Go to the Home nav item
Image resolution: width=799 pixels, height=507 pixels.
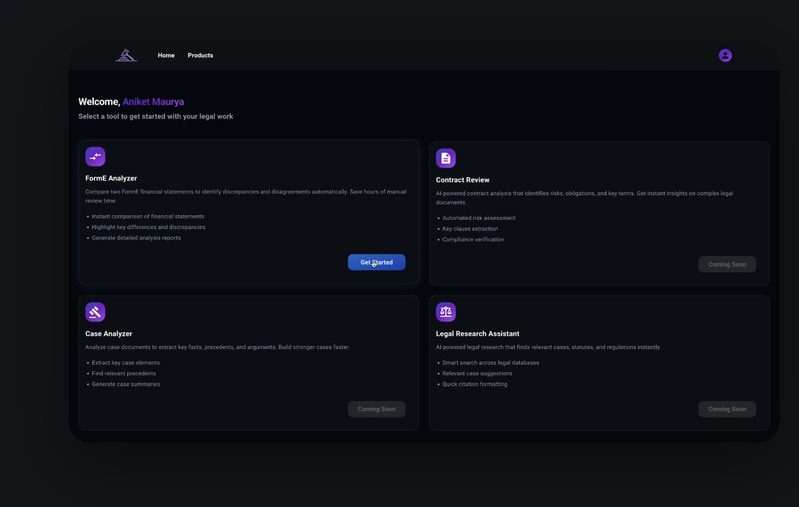tap(166, 56)
